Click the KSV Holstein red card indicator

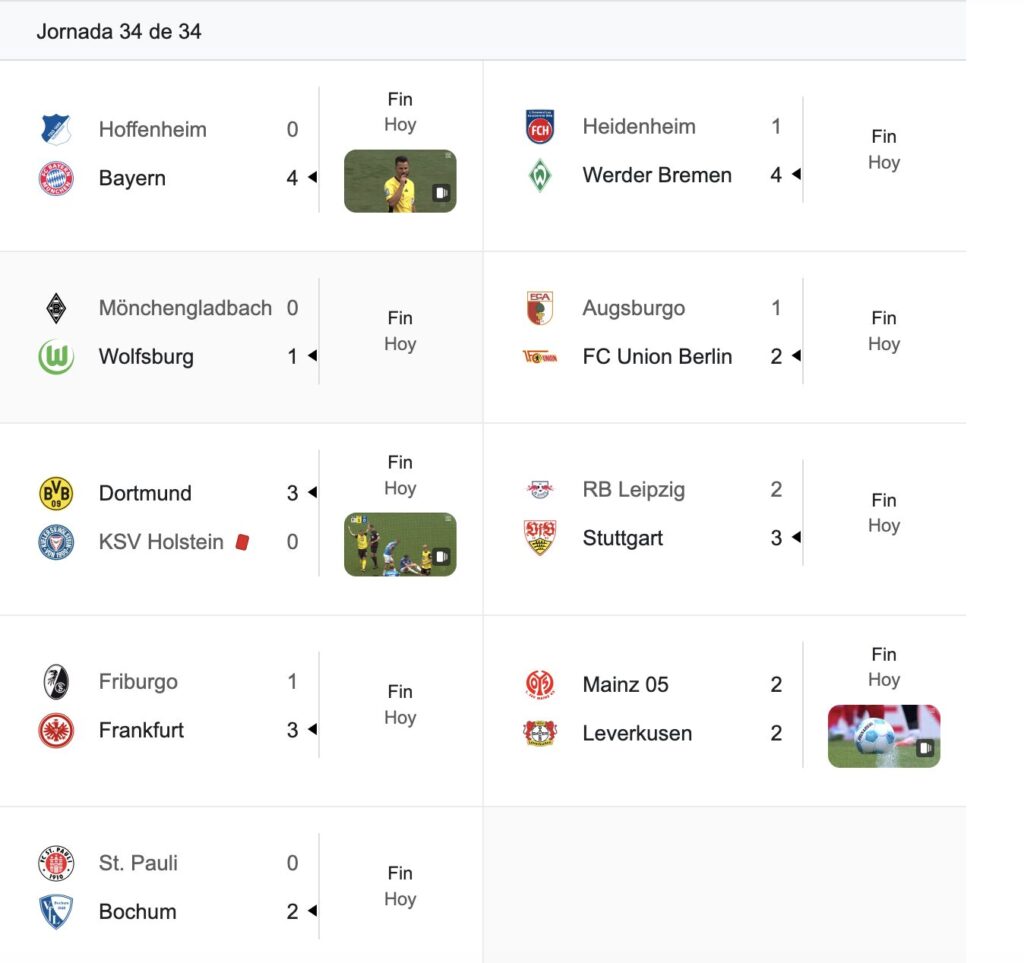242,542
